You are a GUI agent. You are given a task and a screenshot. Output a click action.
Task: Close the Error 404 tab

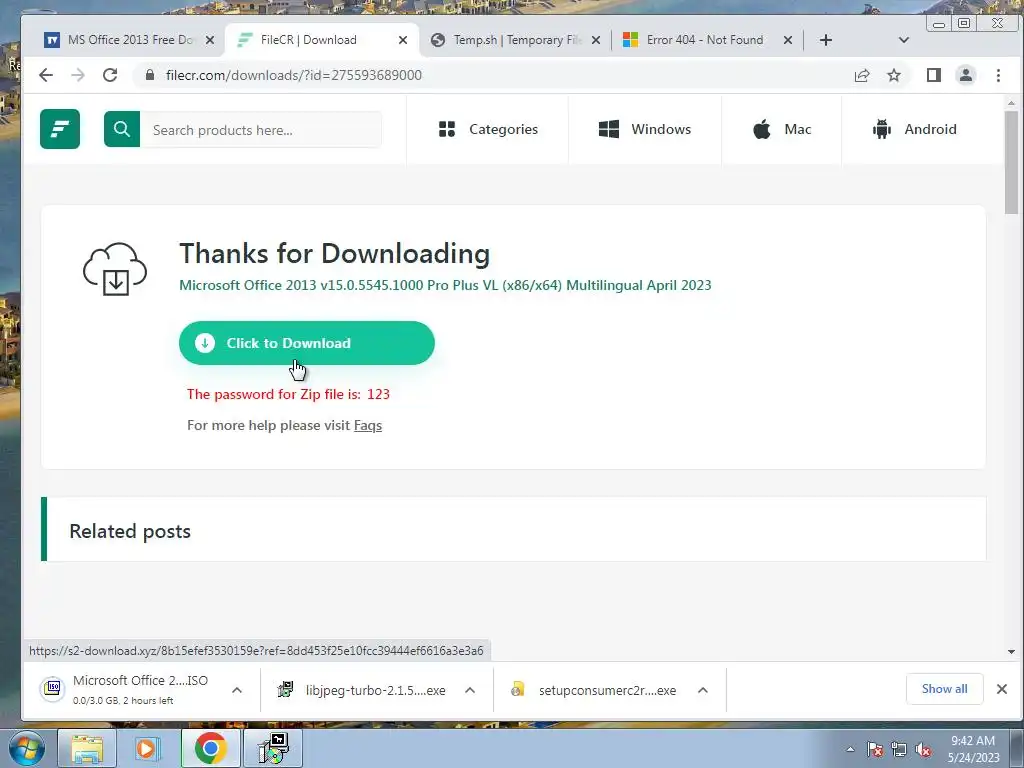(x=788, y=40)
